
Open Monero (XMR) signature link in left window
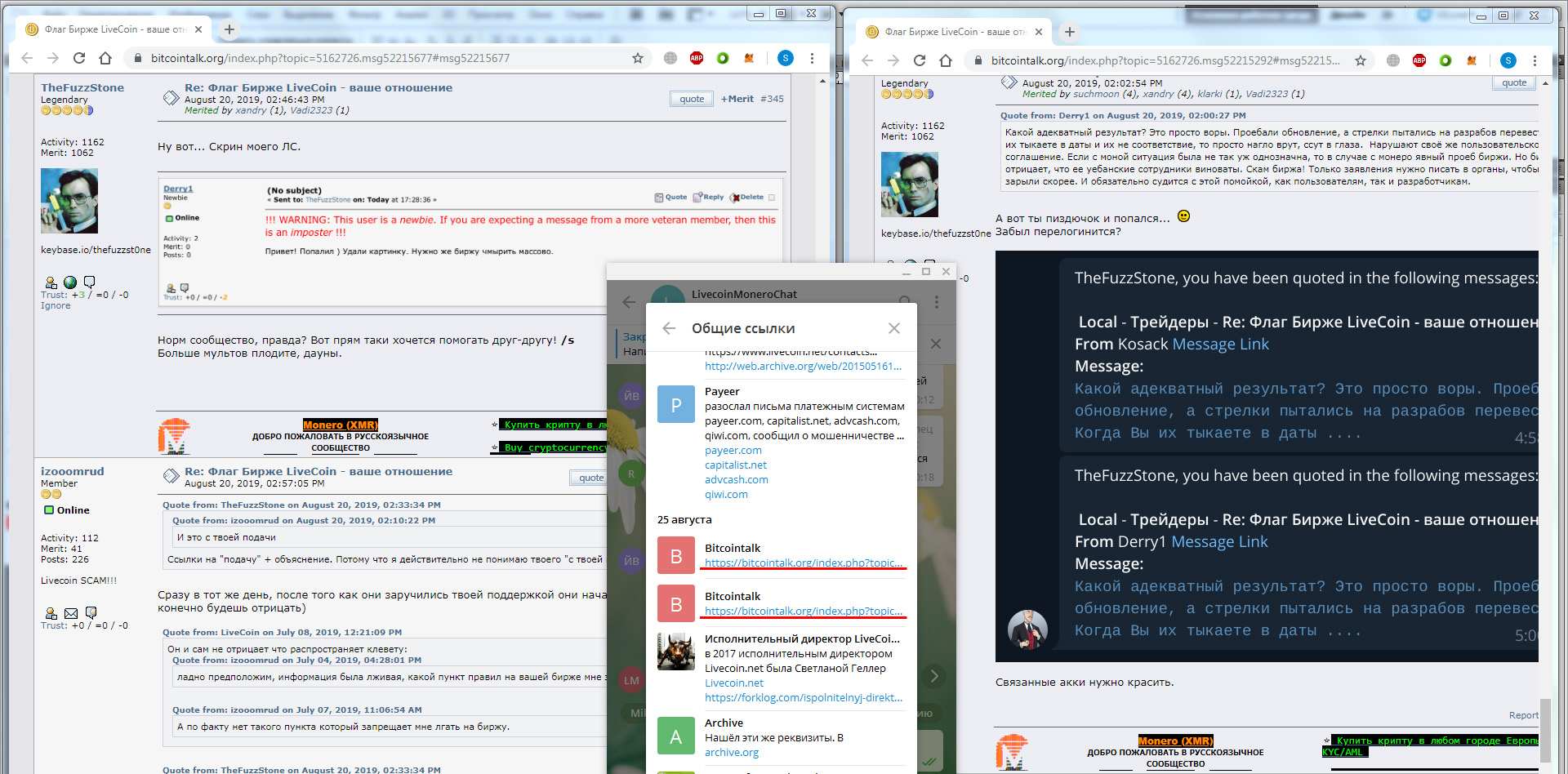340,425
